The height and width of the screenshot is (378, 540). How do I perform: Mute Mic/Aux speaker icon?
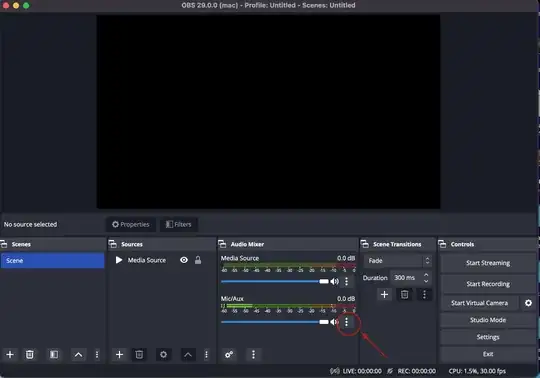pyautogui.click(x=334, y=322)
